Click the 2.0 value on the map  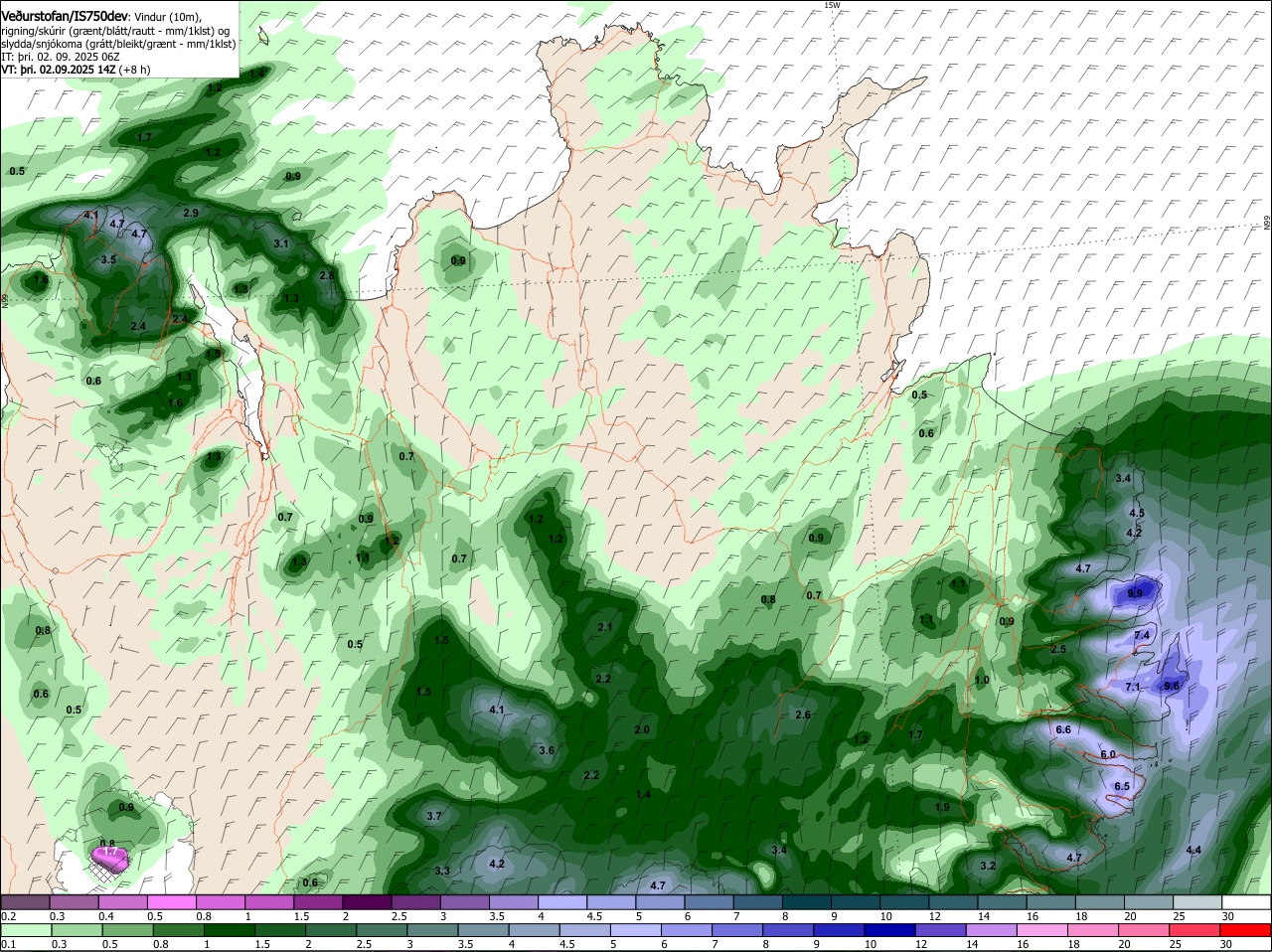(x=642, y=729)
